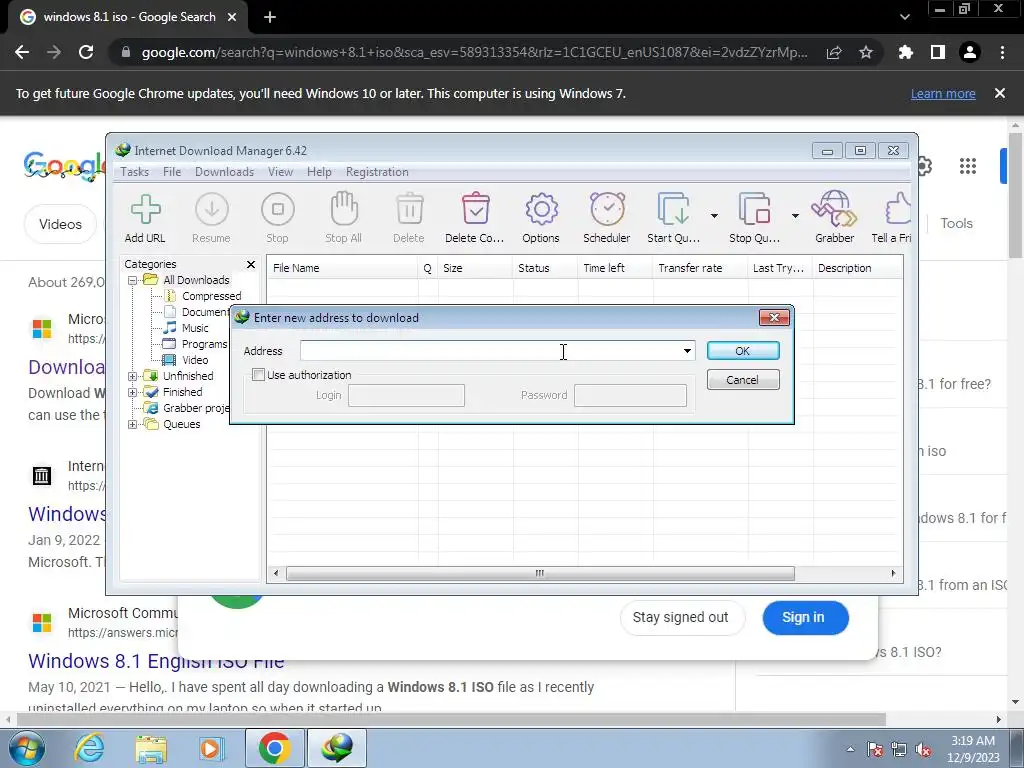Click the Videos filter chip on Google

click(60, 224)
